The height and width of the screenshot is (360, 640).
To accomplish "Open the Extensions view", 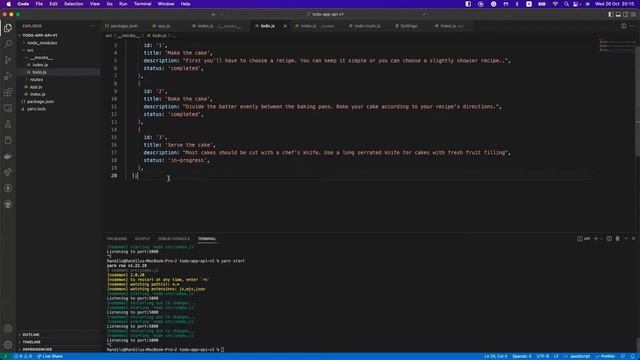I will tap(8, 92).
